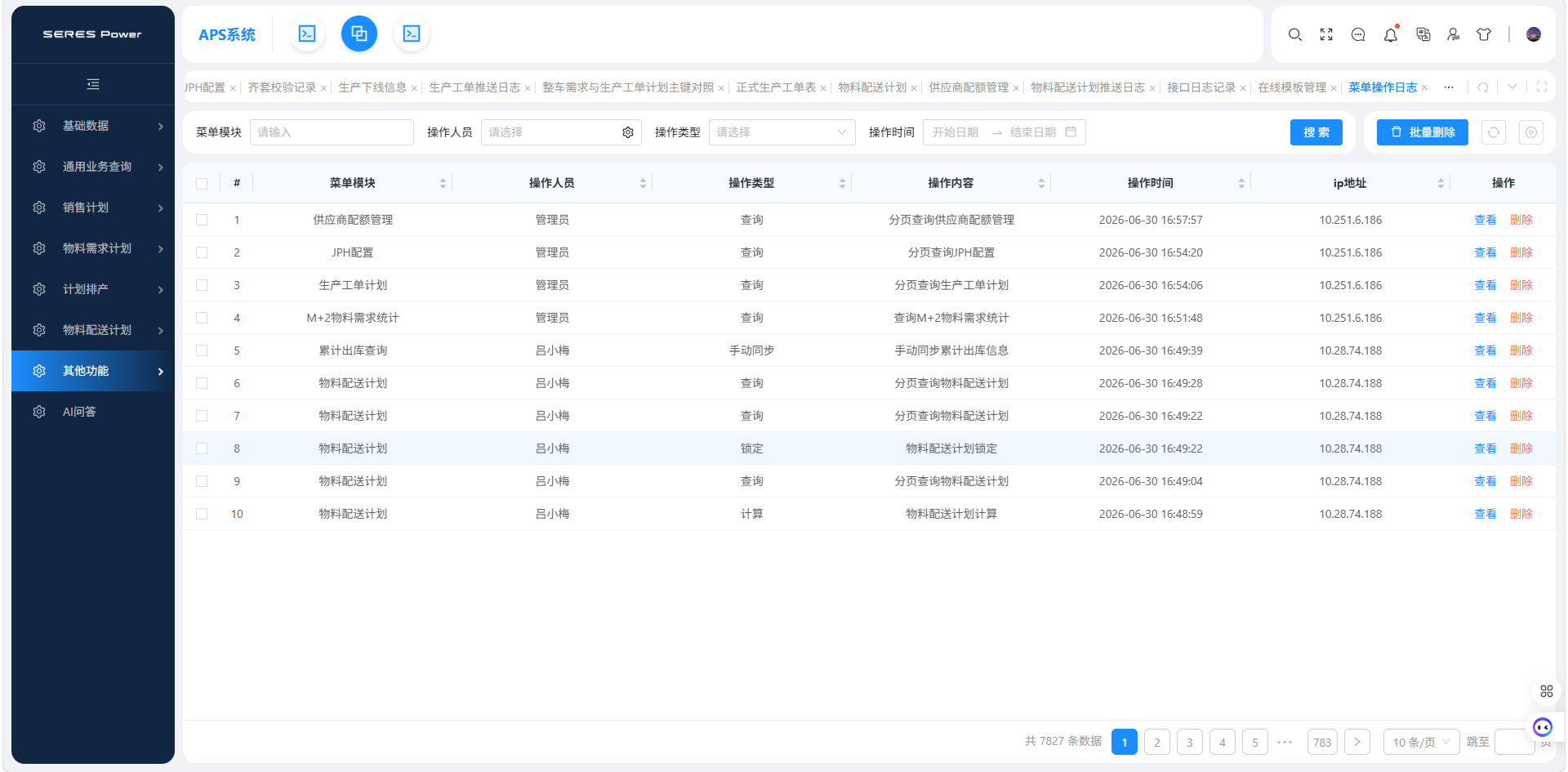The image size is (1568, 772).
Task: Click the 开始日期 date field
Action: (955, 132)
